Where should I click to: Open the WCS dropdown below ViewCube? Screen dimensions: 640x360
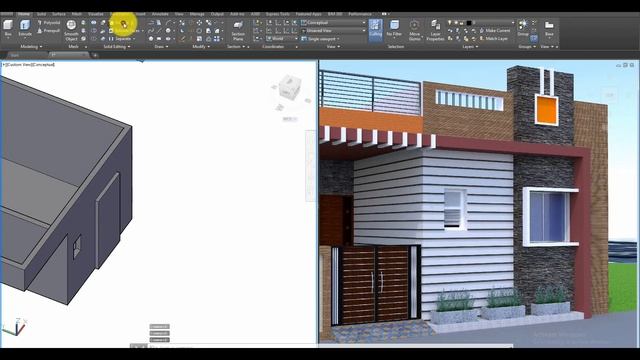coord(290,119)
